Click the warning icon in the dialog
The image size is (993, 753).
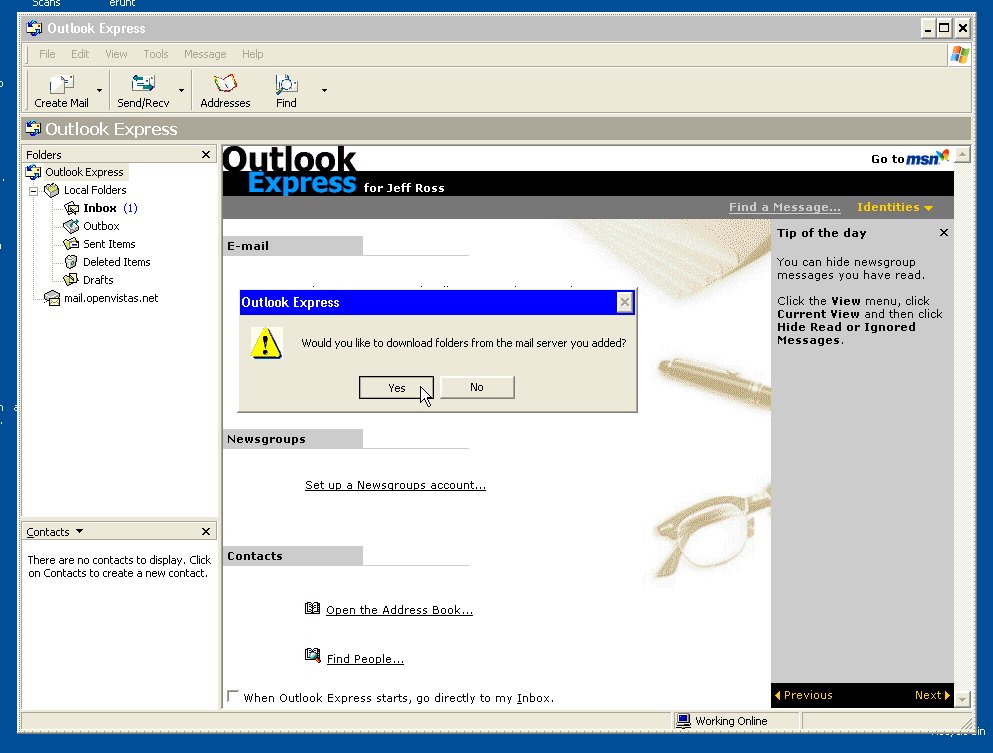tap(266, 343)
